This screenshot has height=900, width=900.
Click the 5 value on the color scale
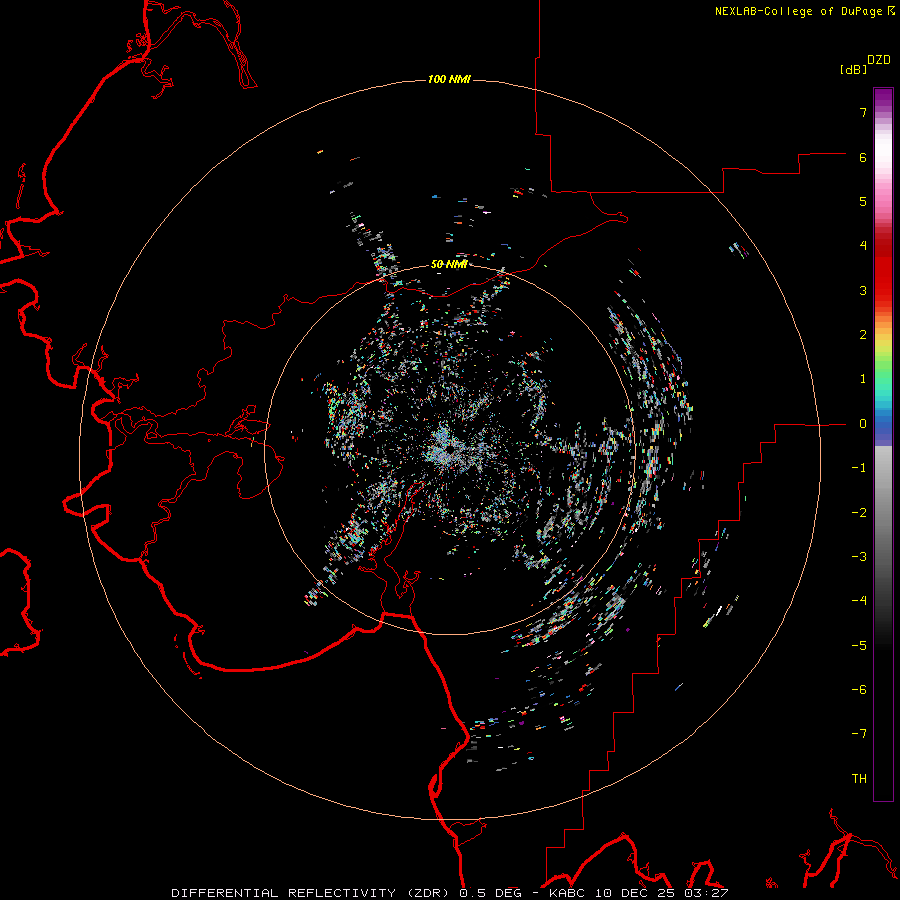[x=863, y=201]
